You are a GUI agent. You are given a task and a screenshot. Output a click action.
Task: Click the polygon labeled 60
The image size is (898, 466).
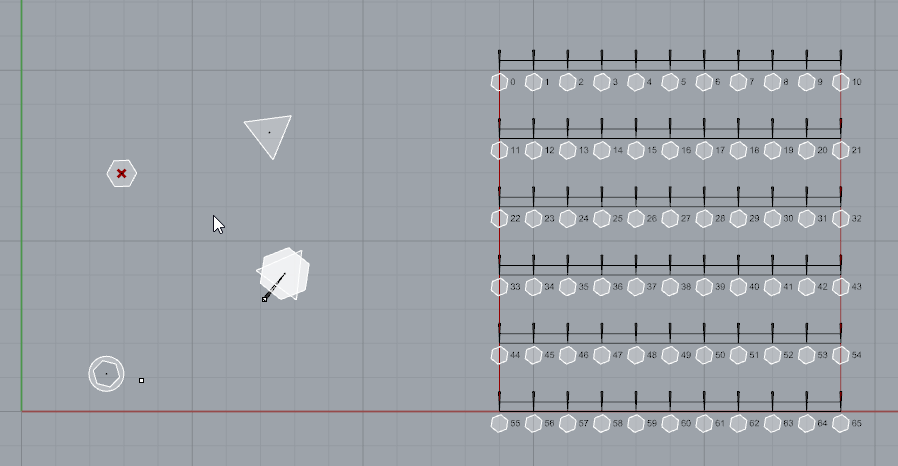point(670,423)
